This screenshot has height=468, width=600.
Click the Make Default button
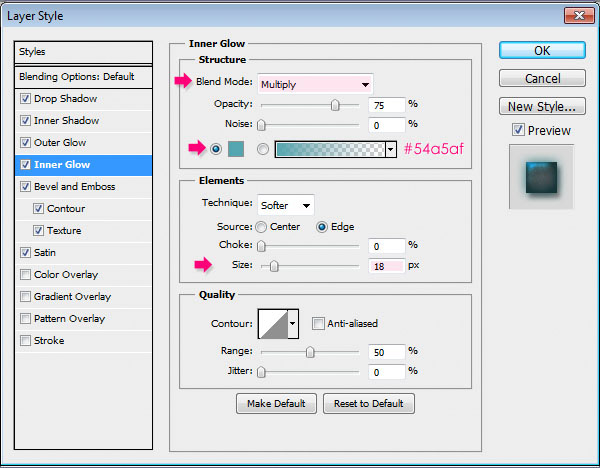(276, 404)
